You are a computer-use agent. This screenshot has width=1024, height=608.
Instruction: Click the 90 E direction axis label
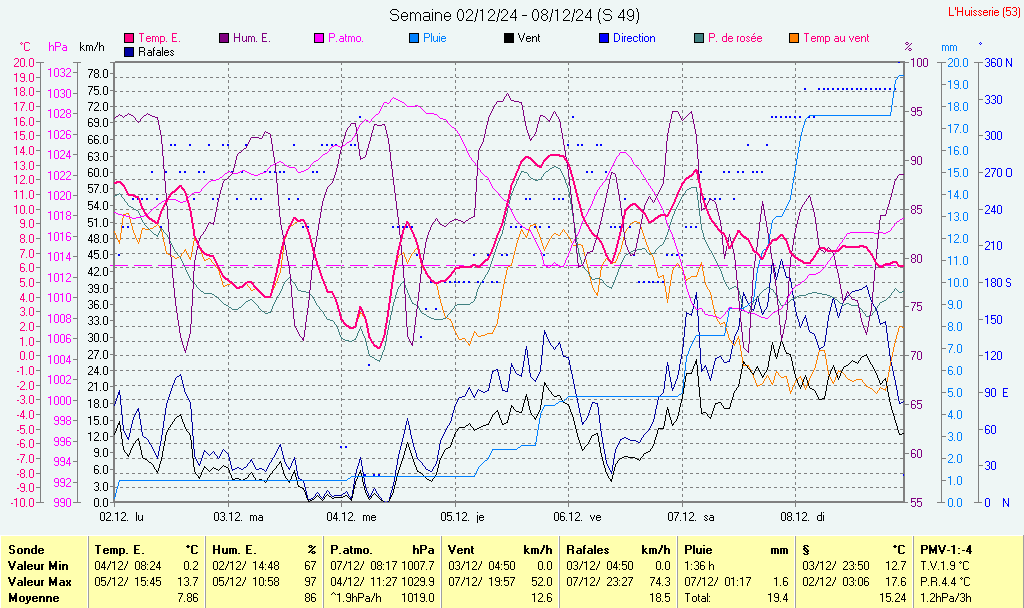(x=997, y=392)
